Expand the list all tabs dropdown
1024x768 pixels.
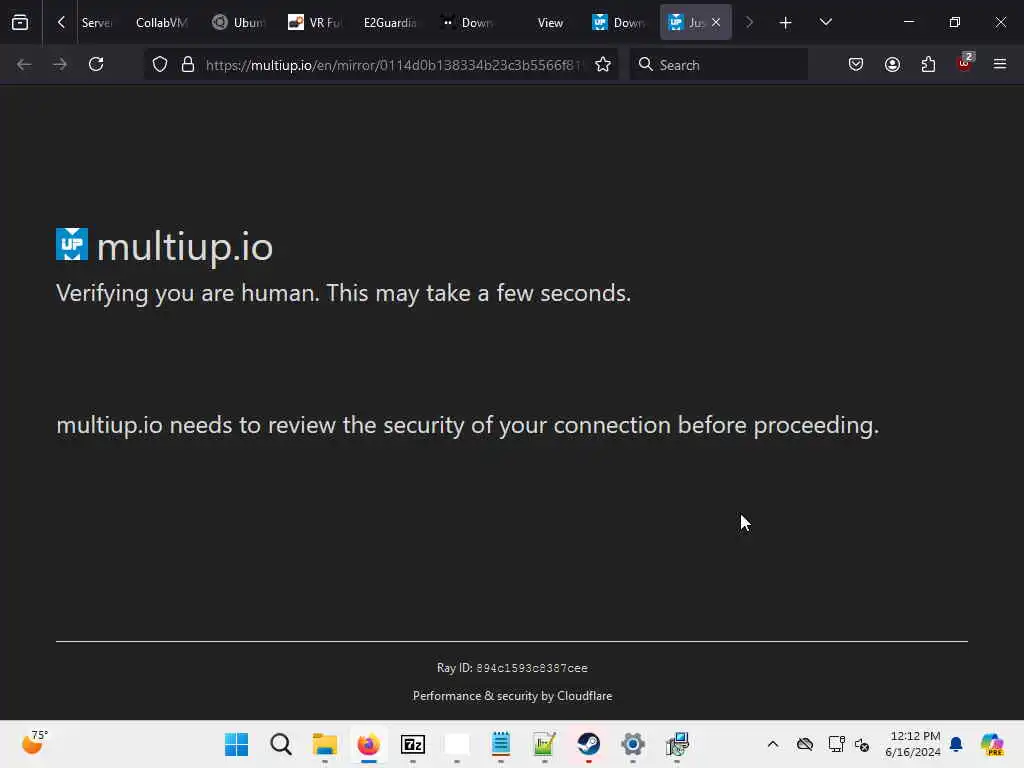(825, 23)
